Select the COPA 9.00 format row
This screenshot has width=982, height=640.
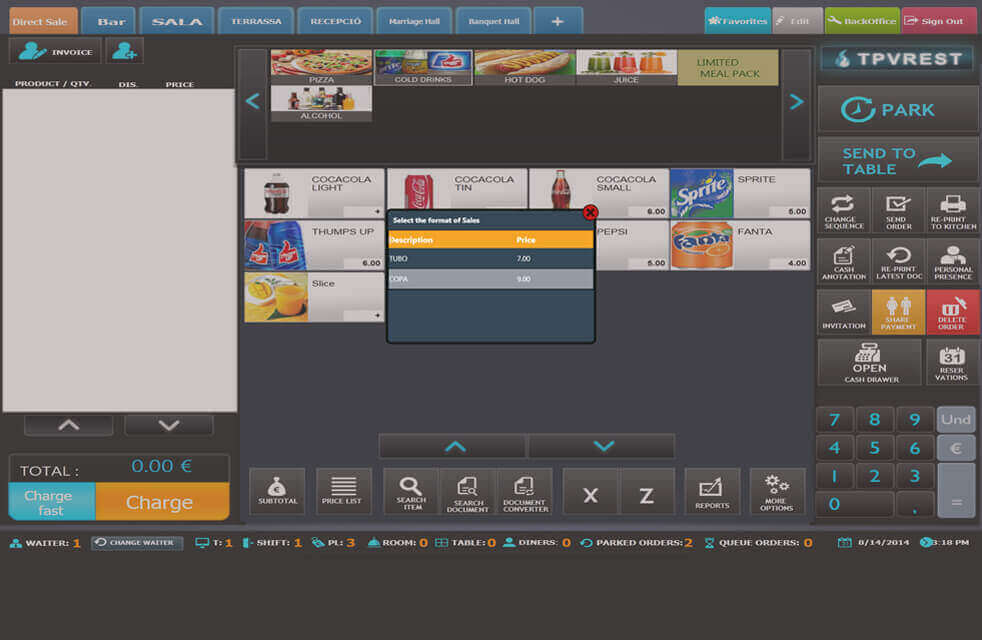click(x=490, y=279)
